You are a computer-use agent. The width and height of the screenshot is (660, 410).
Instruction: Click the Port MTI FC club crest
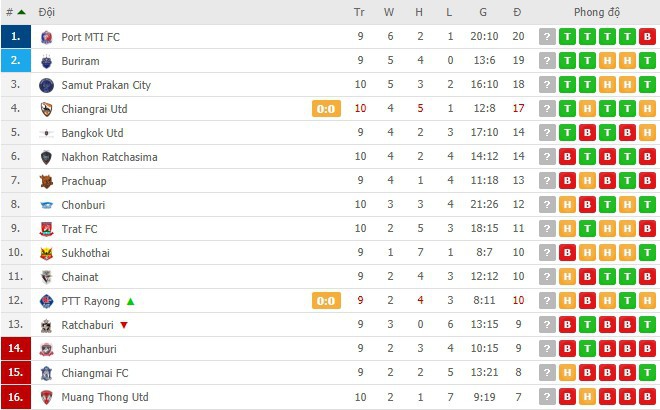pos(46,37)
